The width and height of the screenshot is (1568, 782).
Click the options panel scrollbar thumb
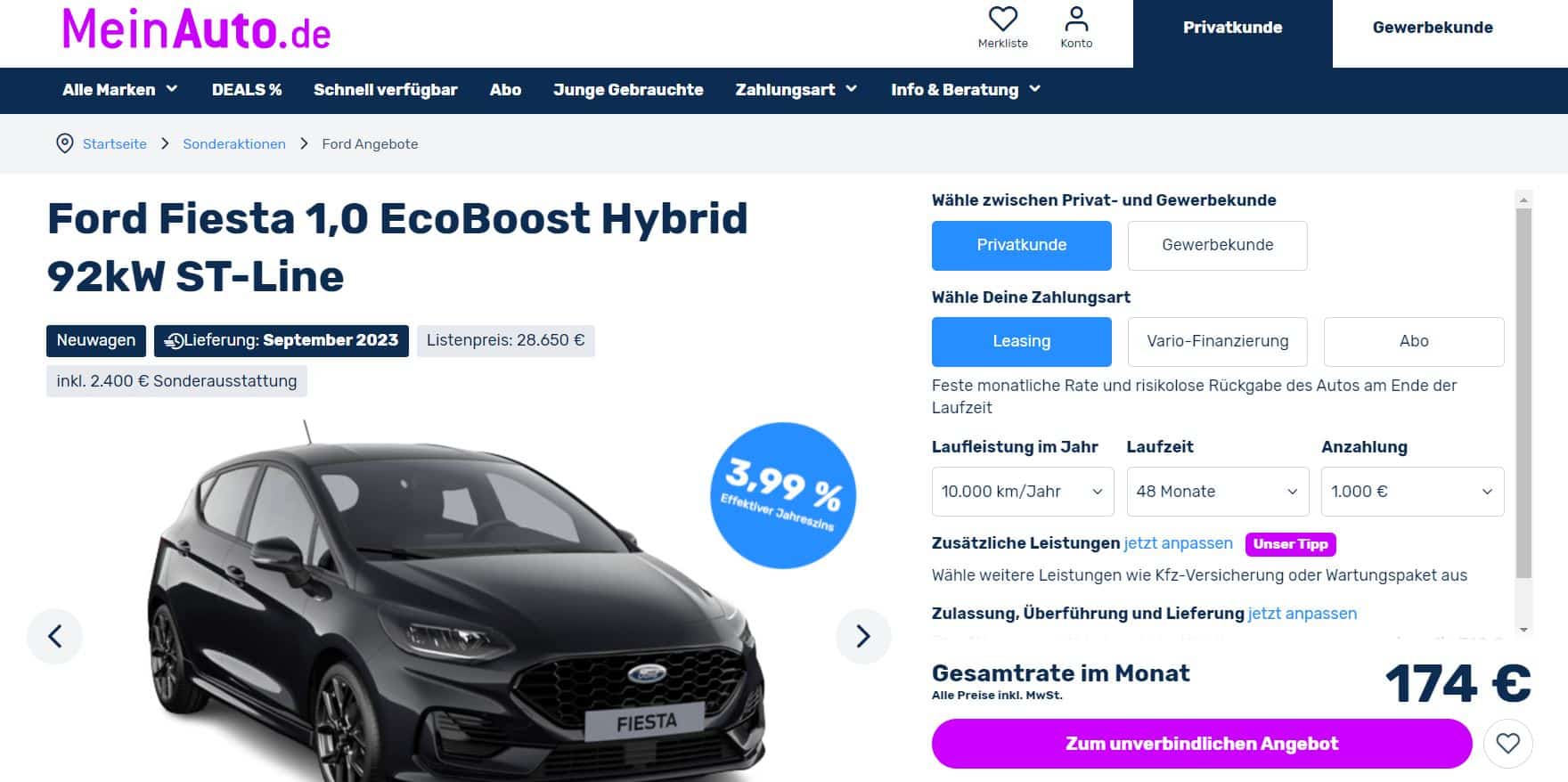tap(1523, 392)
